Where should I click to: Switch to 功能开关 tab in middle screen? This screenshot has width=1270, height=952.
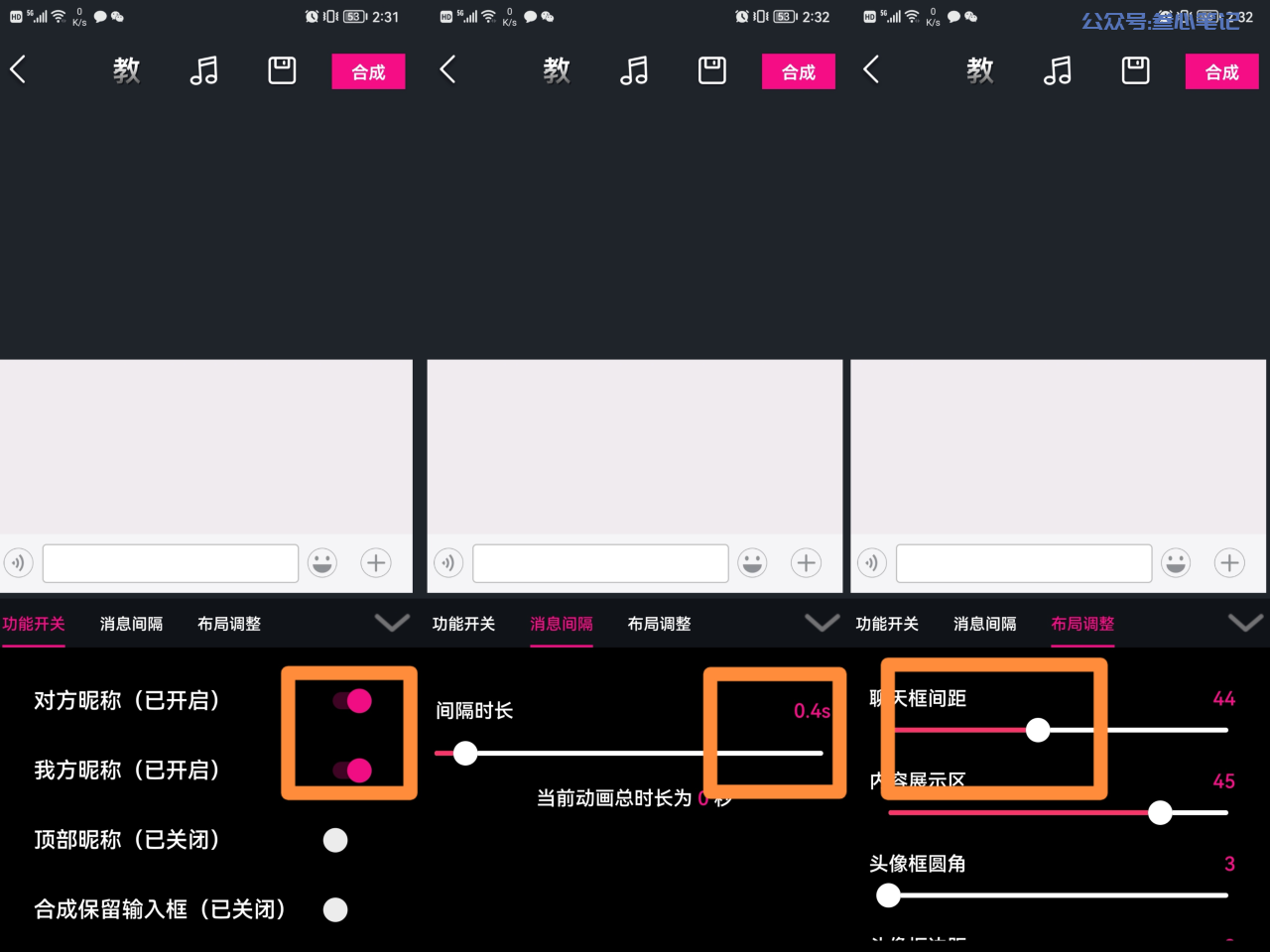463,624
